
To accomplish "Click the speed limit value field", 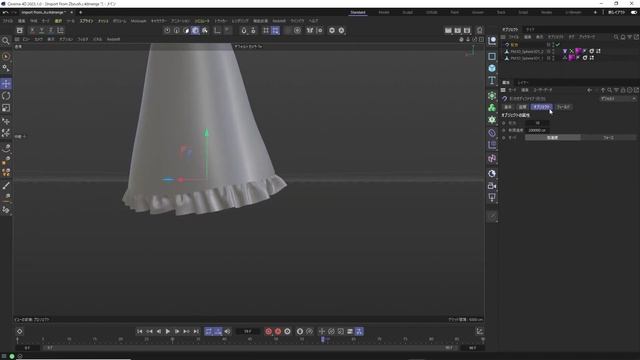I will [x=538, y=130].
